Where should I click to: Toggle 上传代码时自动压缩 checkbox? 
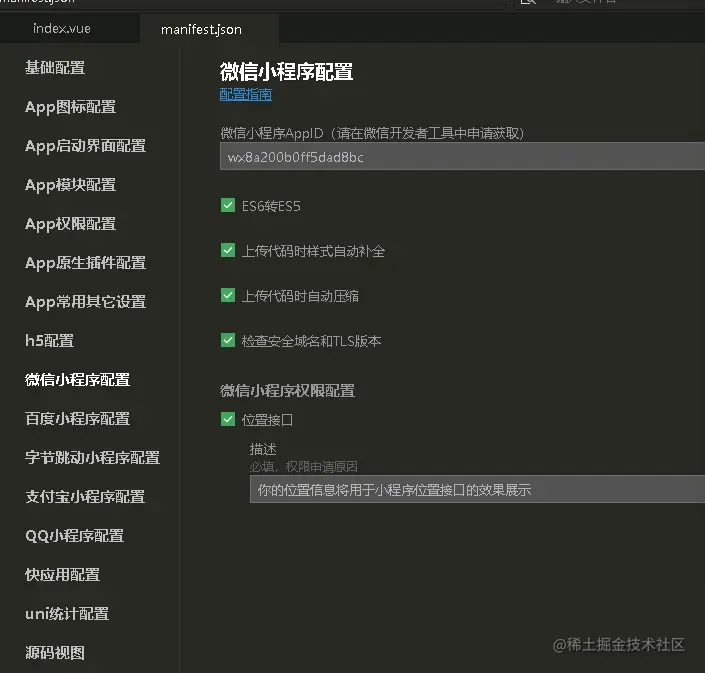(x=228, y=295)
